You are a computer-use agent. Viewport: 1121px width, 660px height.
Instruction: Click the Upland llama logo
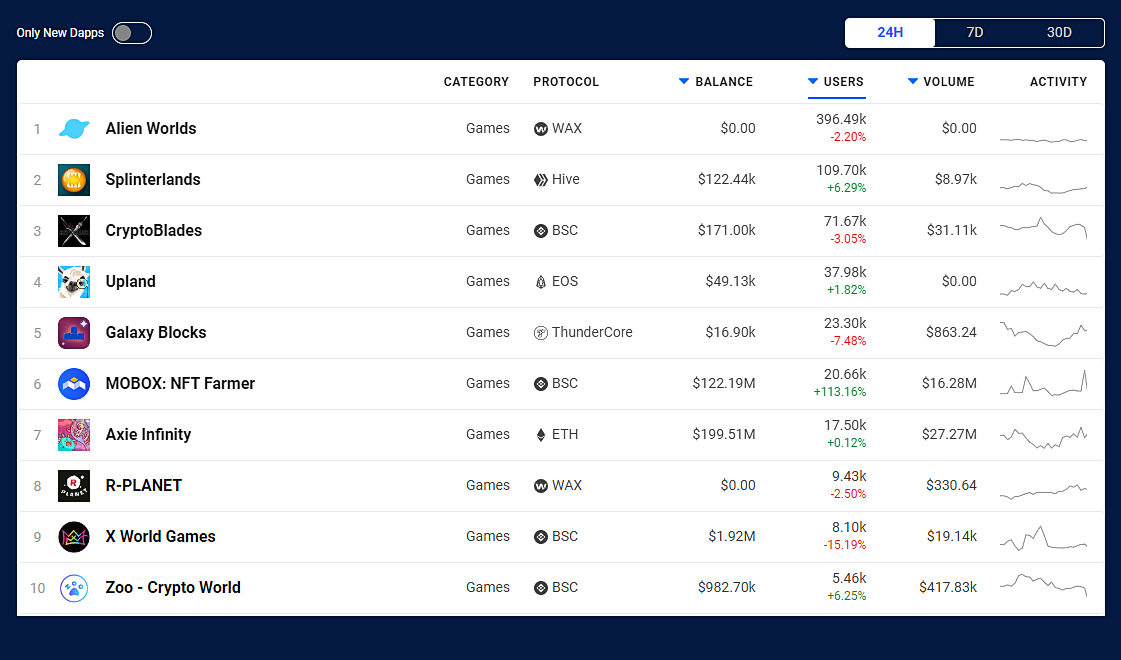(74, 282)
